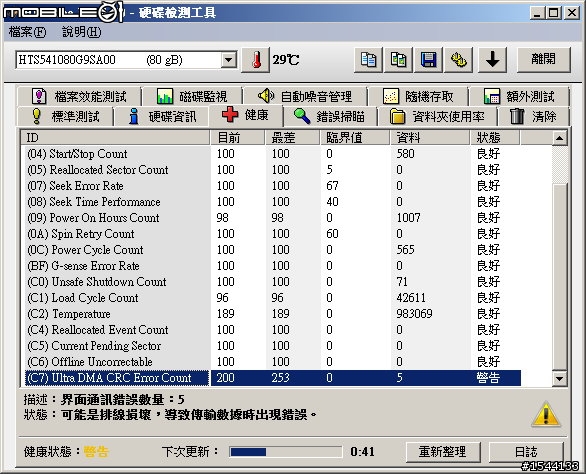Open the 說明(H) menu
The width and height of the screenshot is (586, 474).
(x=82, y=32)
